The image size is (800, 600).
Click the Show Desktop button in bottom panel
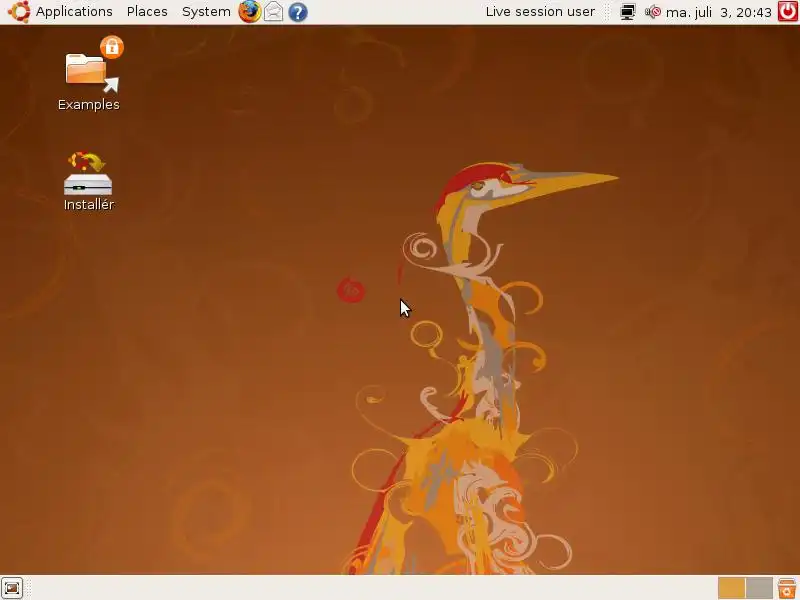pyautogui.click(x=12, y=588)
